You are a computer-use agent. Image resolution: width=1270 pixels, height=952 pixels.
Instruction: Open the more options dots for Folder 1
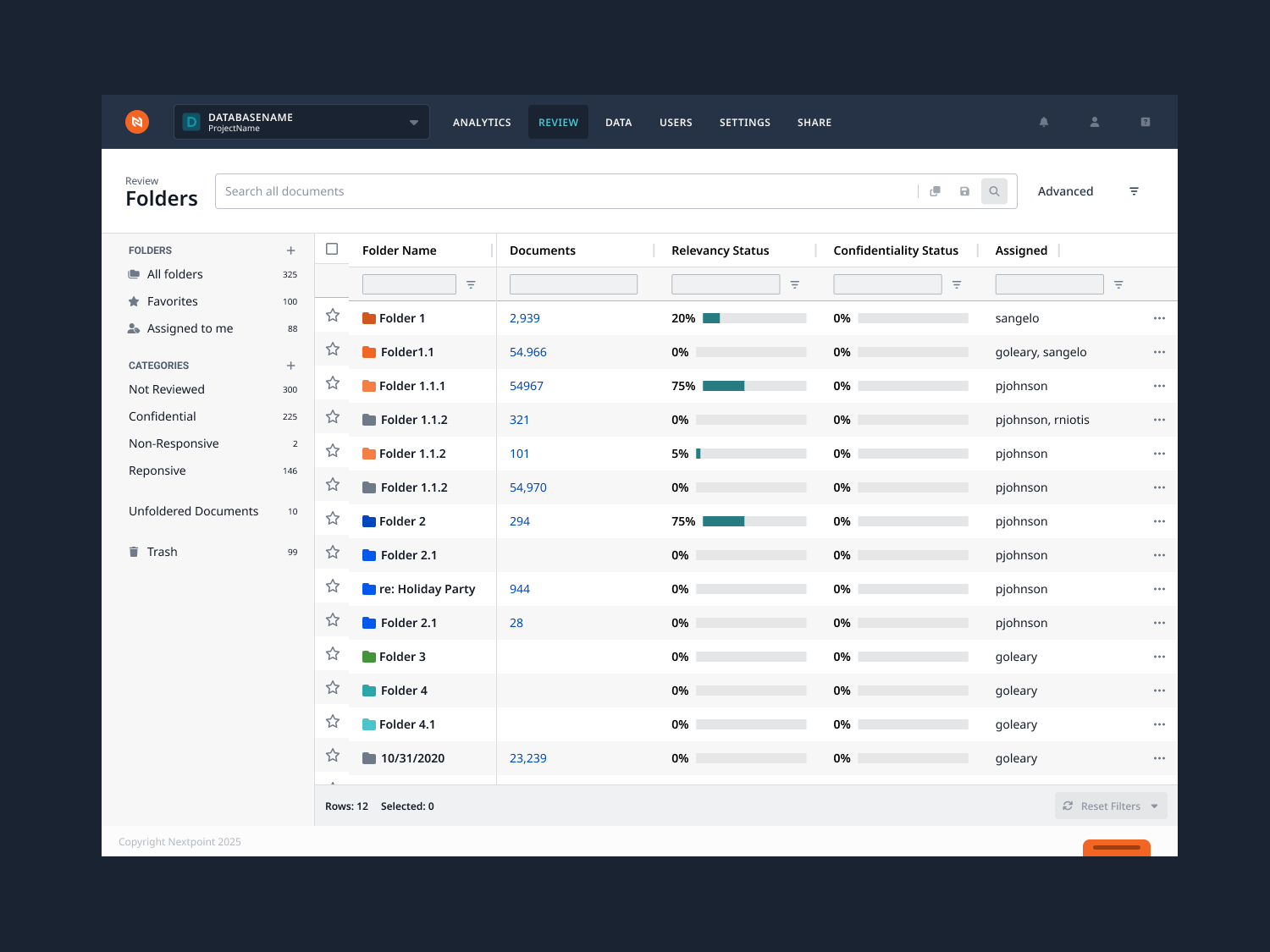tap(1159, 318)
